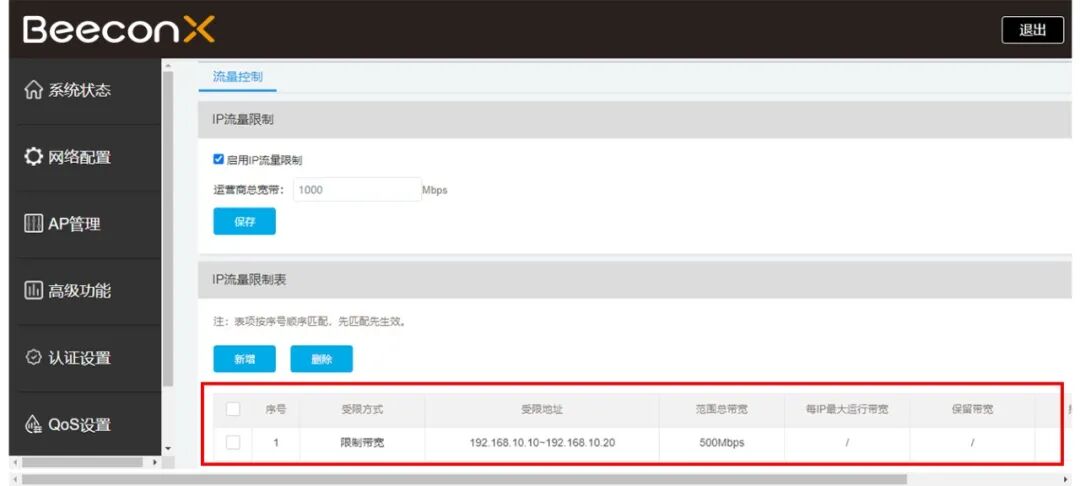
Task: Click the 范围总带宽 column header
Action: tap(721, 409)
